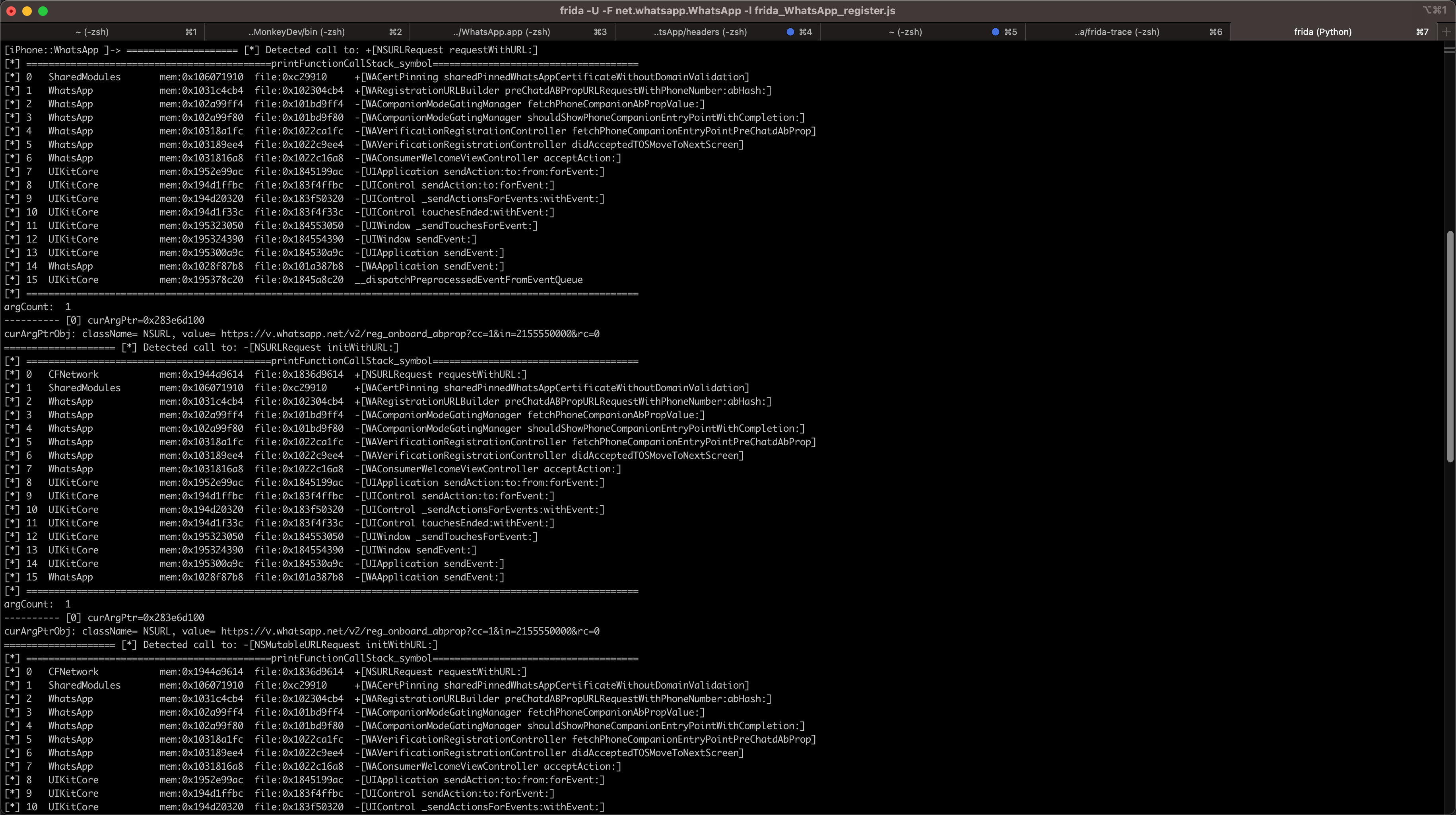
Task: Click the '[*] 15 WhatsApp' stack row
Action: click(254, 577)
